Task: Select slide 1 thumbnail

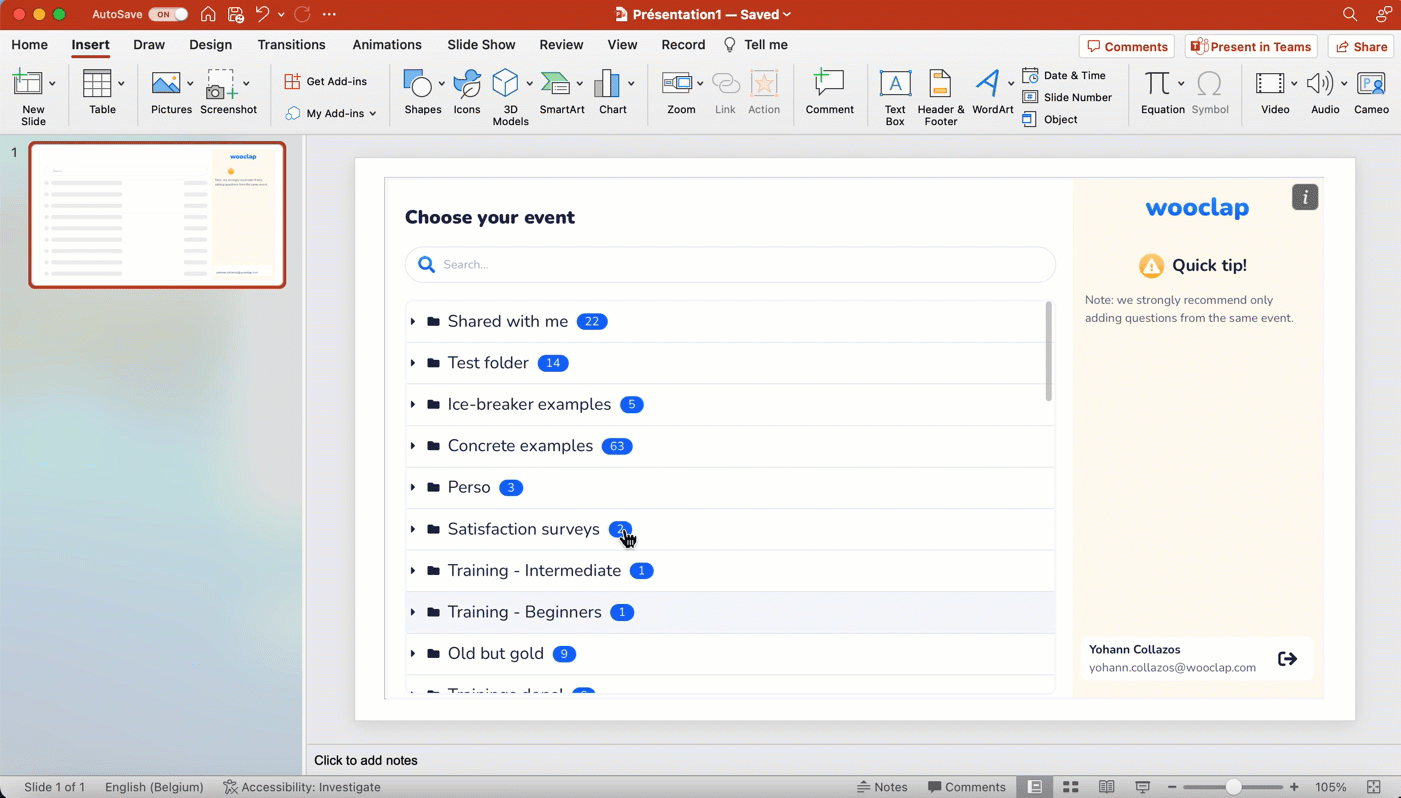Action: 157,215
